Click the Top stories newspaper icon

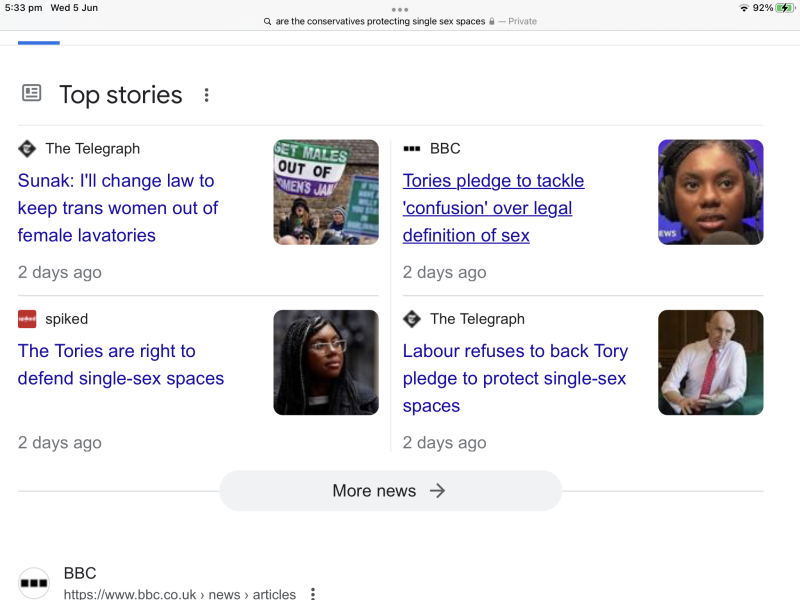(32, 93)
